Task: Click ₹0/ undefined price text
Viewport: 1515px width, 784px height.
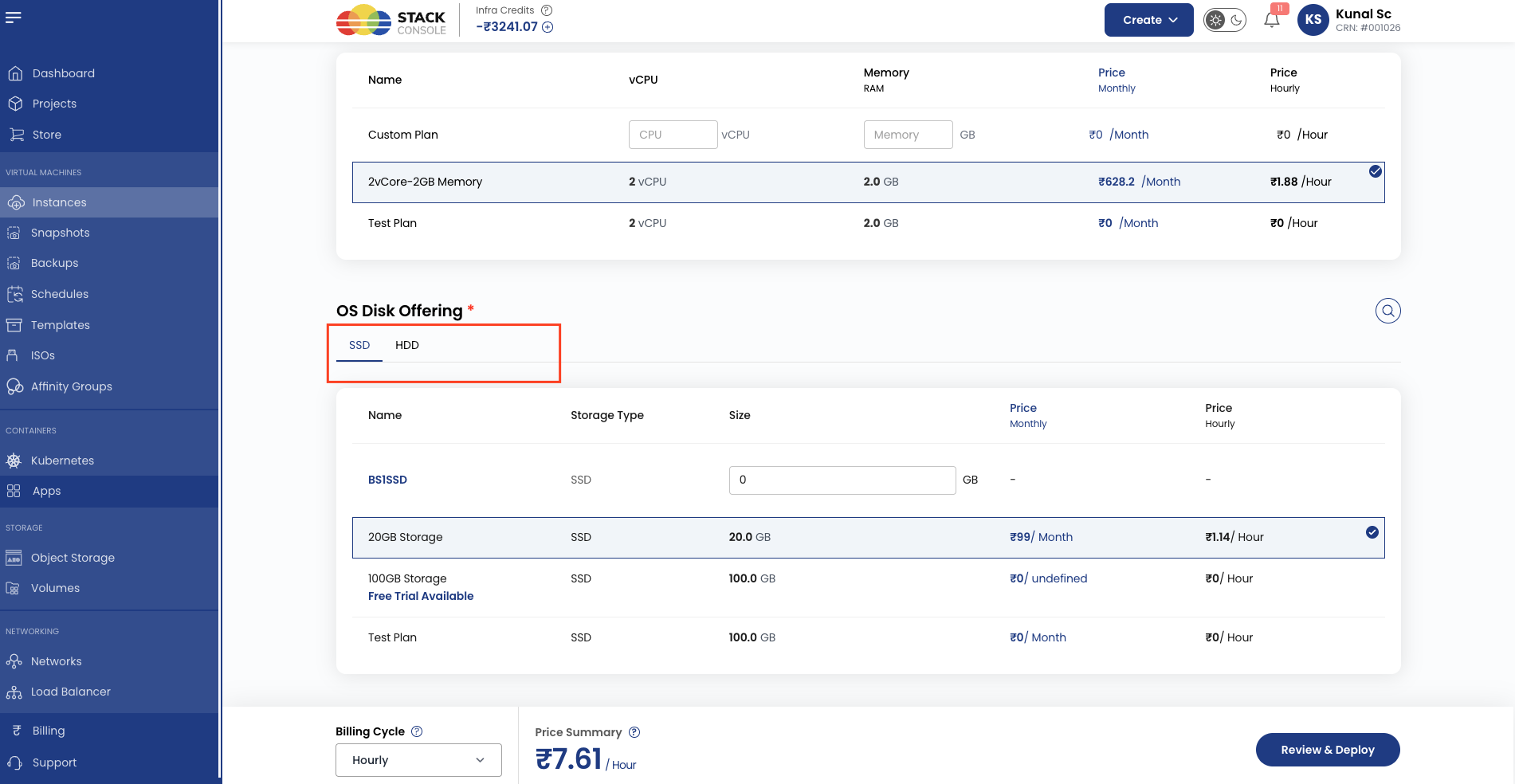Action: click(1048, 578)
